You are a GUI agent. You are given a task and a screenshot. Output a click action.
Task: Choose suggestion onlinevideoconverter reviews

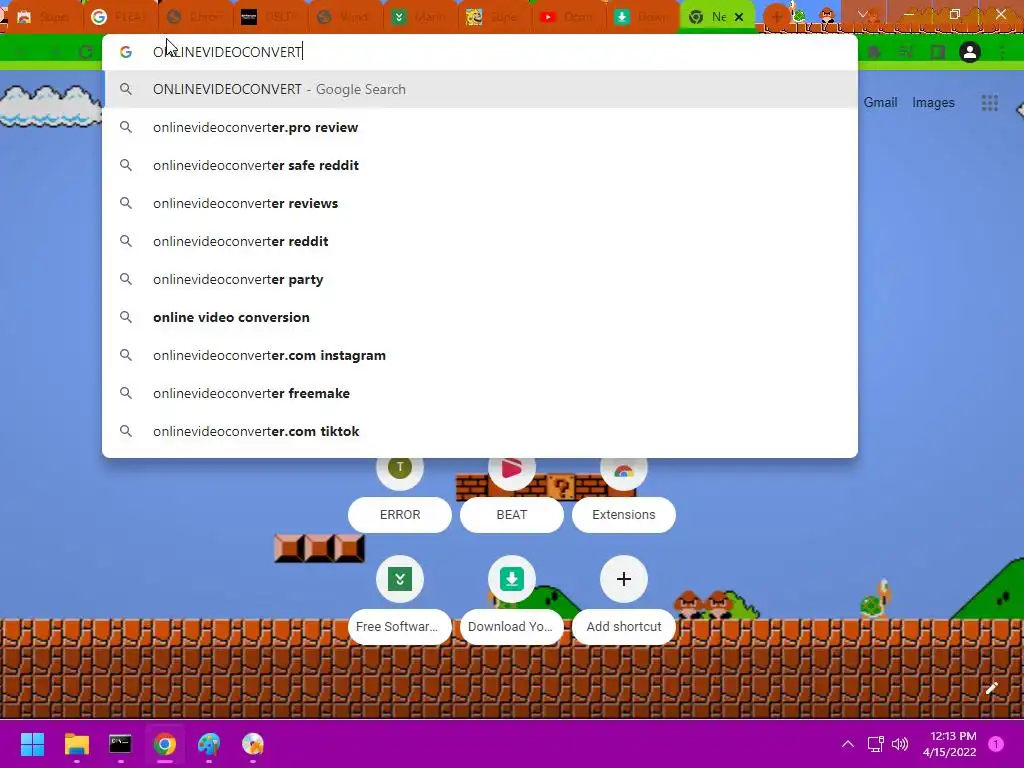pos(480,203)
